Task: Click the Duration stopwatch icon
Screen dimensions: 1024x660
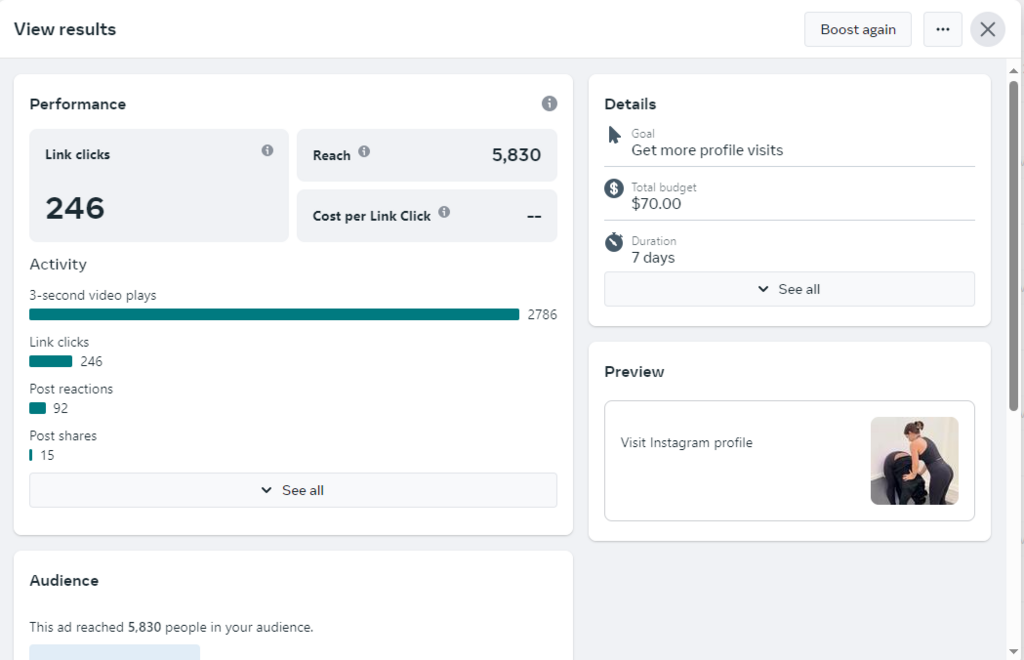Action: pyautogui.click(x=614, y=242)
